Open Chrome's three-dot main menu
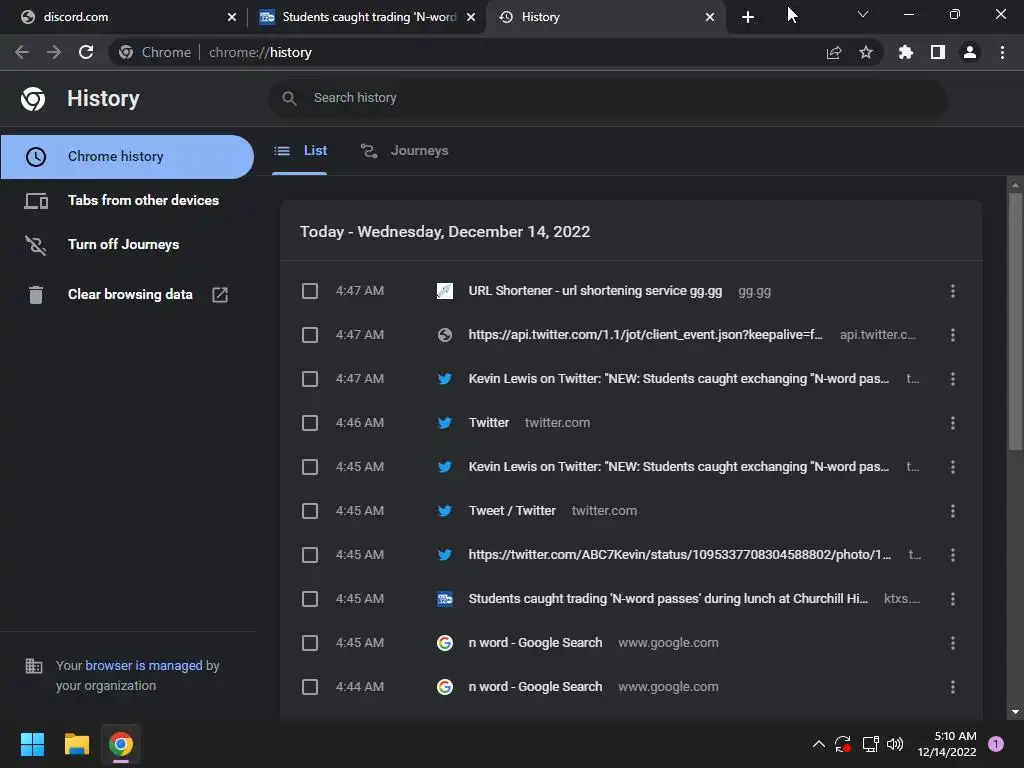This screenshot has height=768, width=1024. tap(1002, 52)
